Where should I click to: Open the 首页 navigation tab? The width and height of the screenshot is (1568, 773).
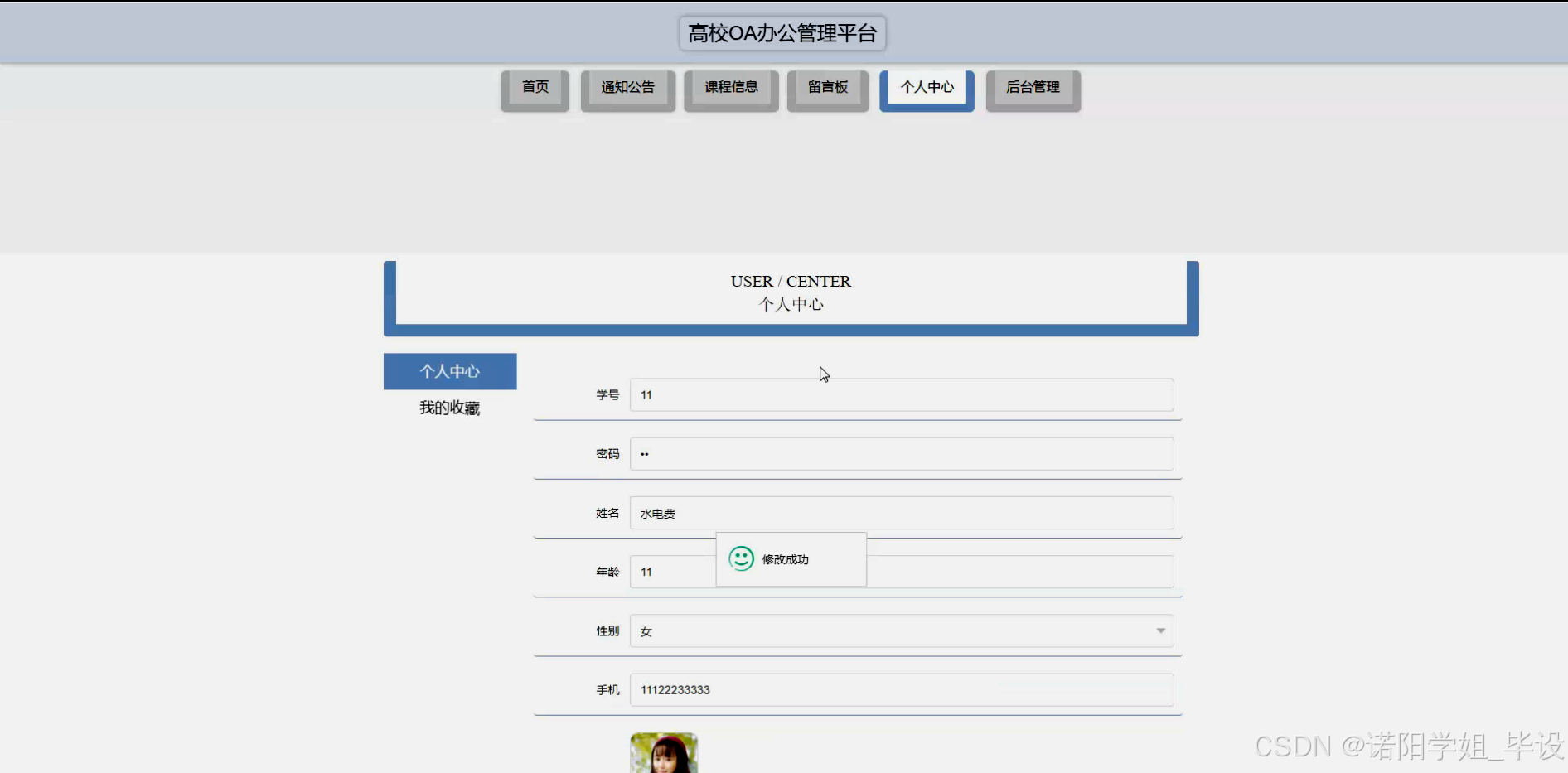click(x=535, y=86)
